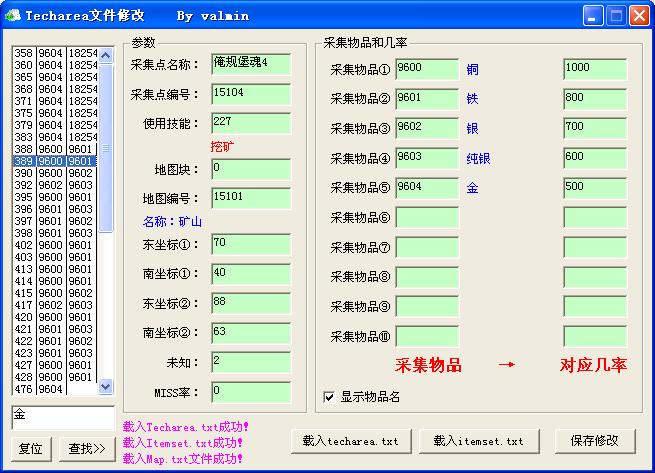This screenshot has height=473, width=655.
Task: Click the 载入itemset.txt button
Action: [479, 440]
